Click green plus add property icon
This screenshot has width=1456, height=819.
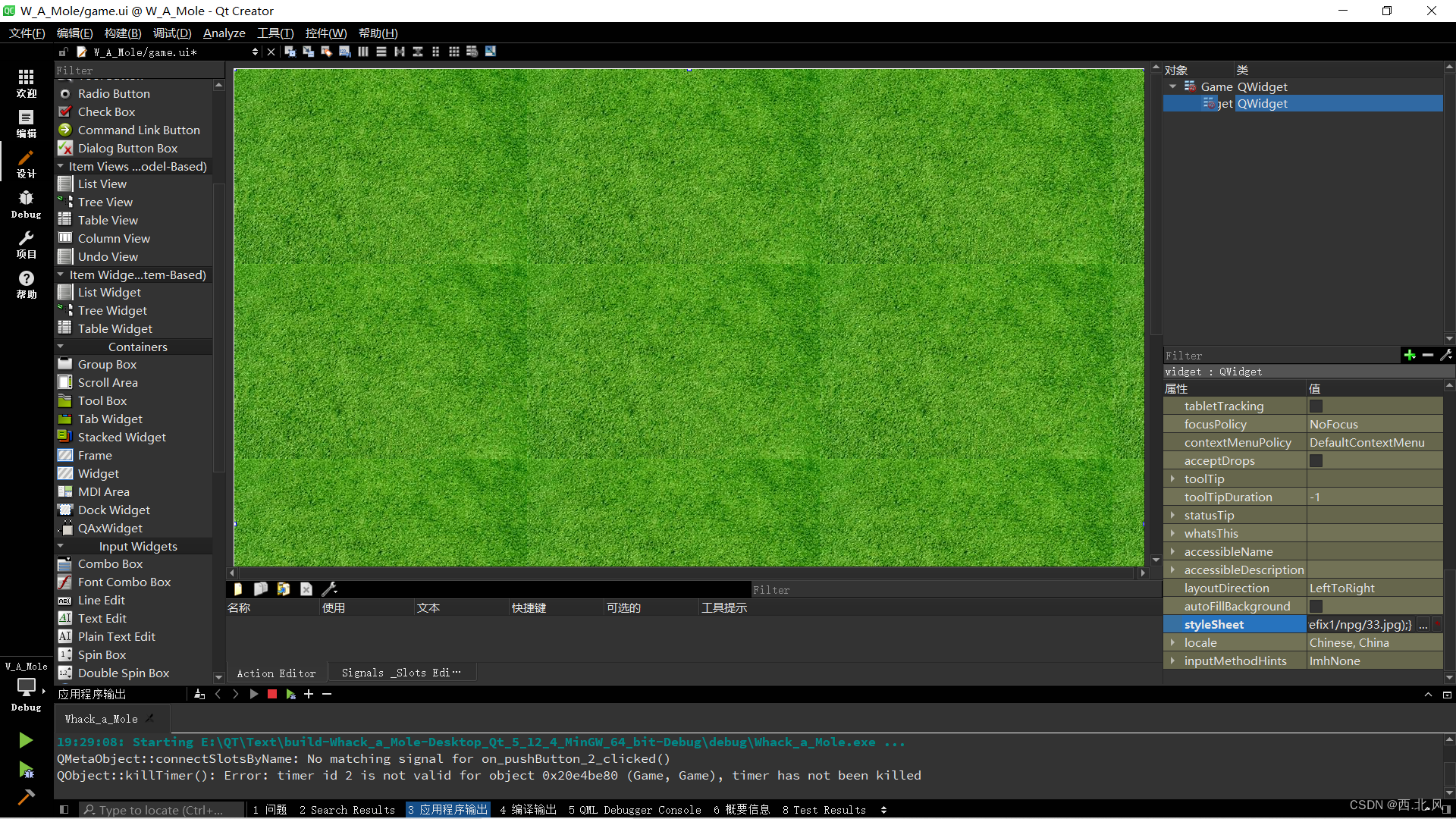(1409, 355)
